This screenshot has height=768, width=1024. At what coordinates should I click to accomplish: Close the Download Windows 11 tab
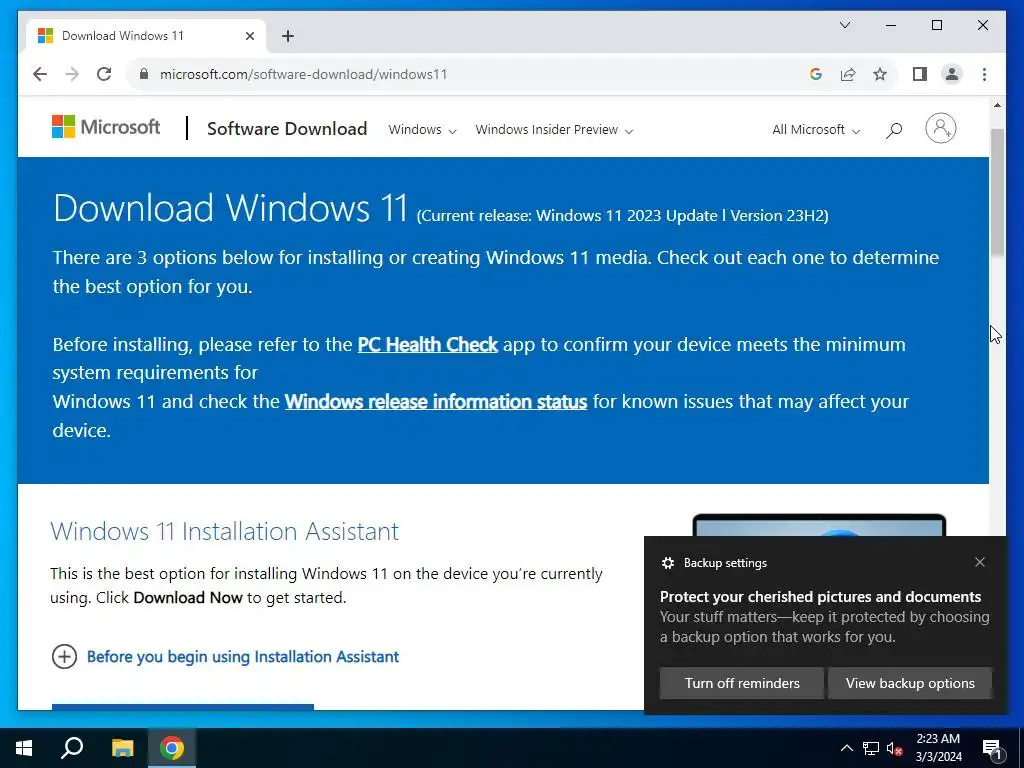click(x=249, y=36)
